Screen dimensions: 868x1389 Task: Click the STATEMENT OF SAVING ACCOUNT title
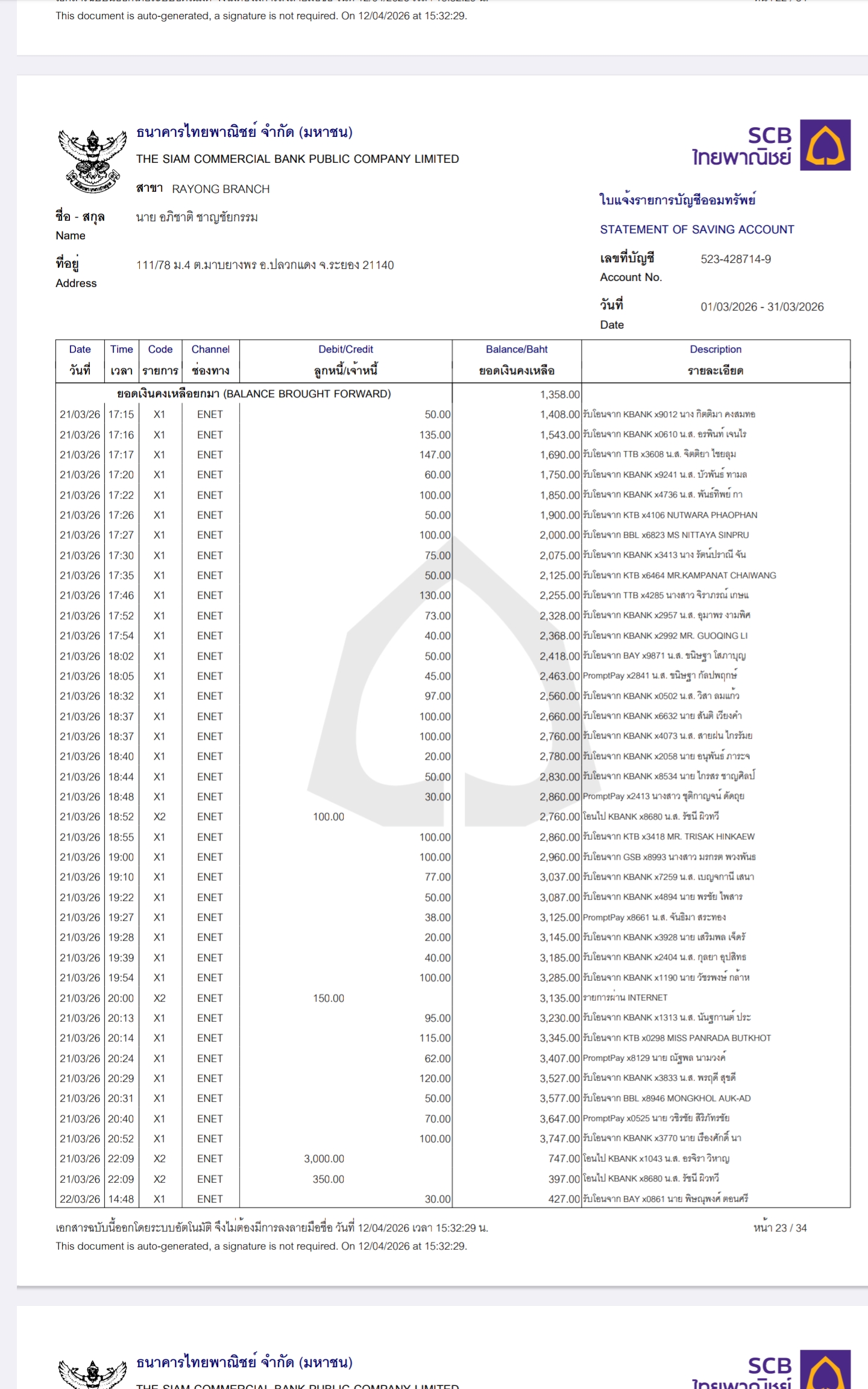[697, 230]
